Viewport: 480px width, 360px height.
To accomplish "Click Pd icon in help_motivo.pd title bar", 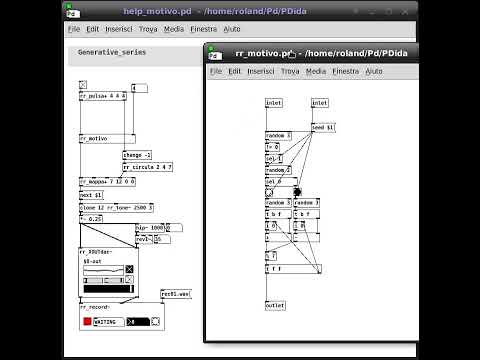I will coord(72,12).
